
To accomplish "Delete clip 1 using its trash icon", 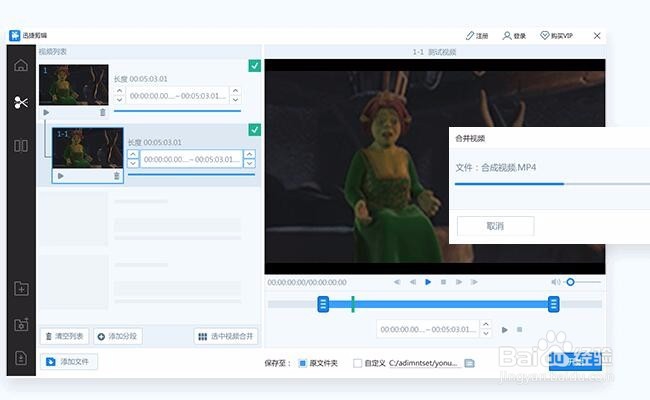I will (102, 112).
